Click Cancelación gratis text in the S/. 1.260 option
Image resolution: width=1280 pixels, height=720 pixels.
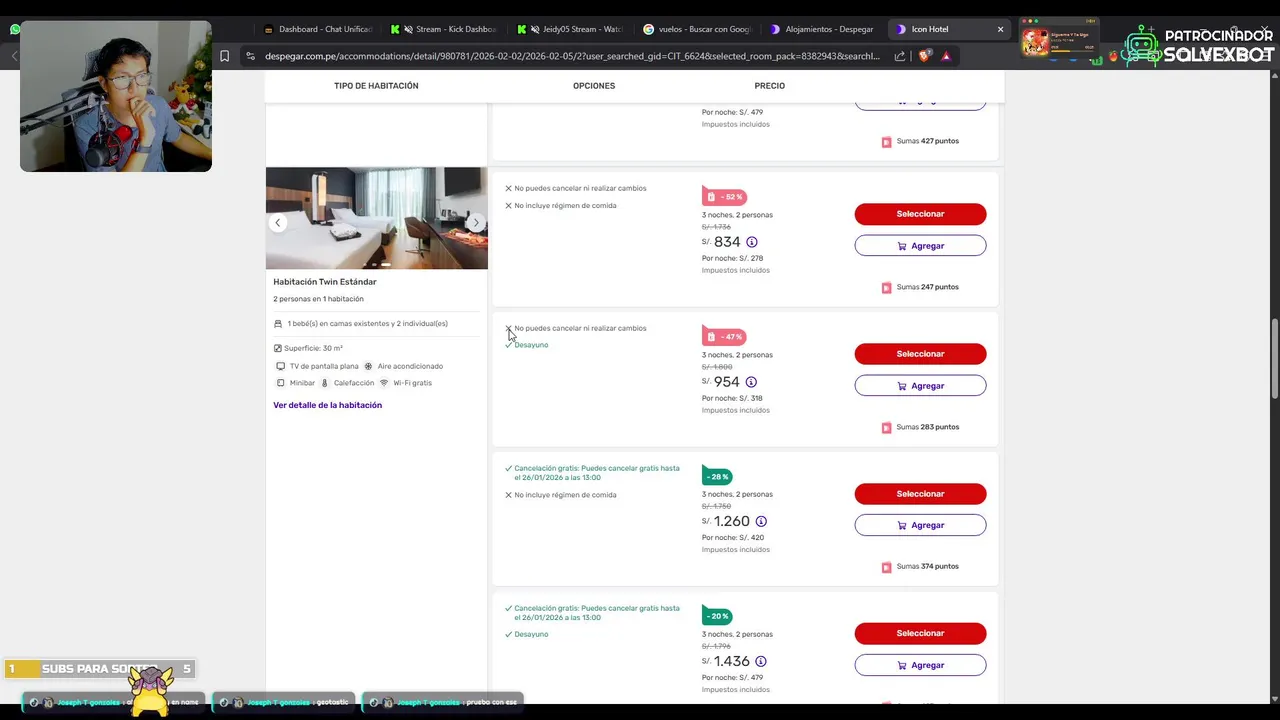[x=597, y=473]
